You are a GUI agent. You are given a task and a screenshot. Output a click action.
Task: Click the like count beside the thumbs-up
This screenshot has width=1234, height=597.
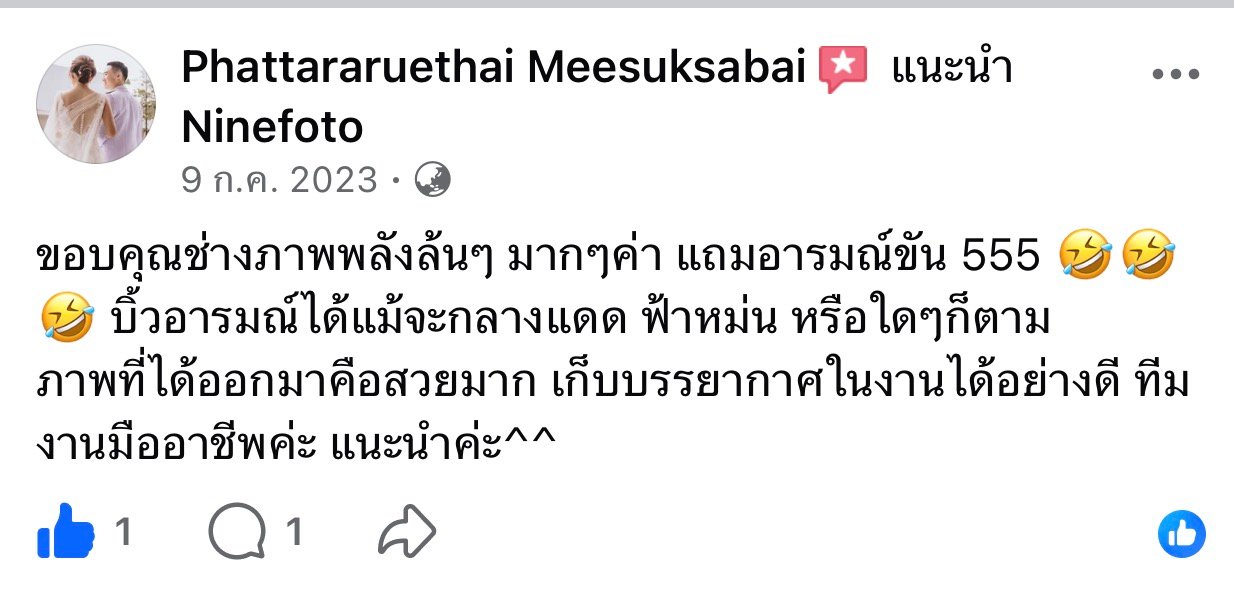[123, 532]
